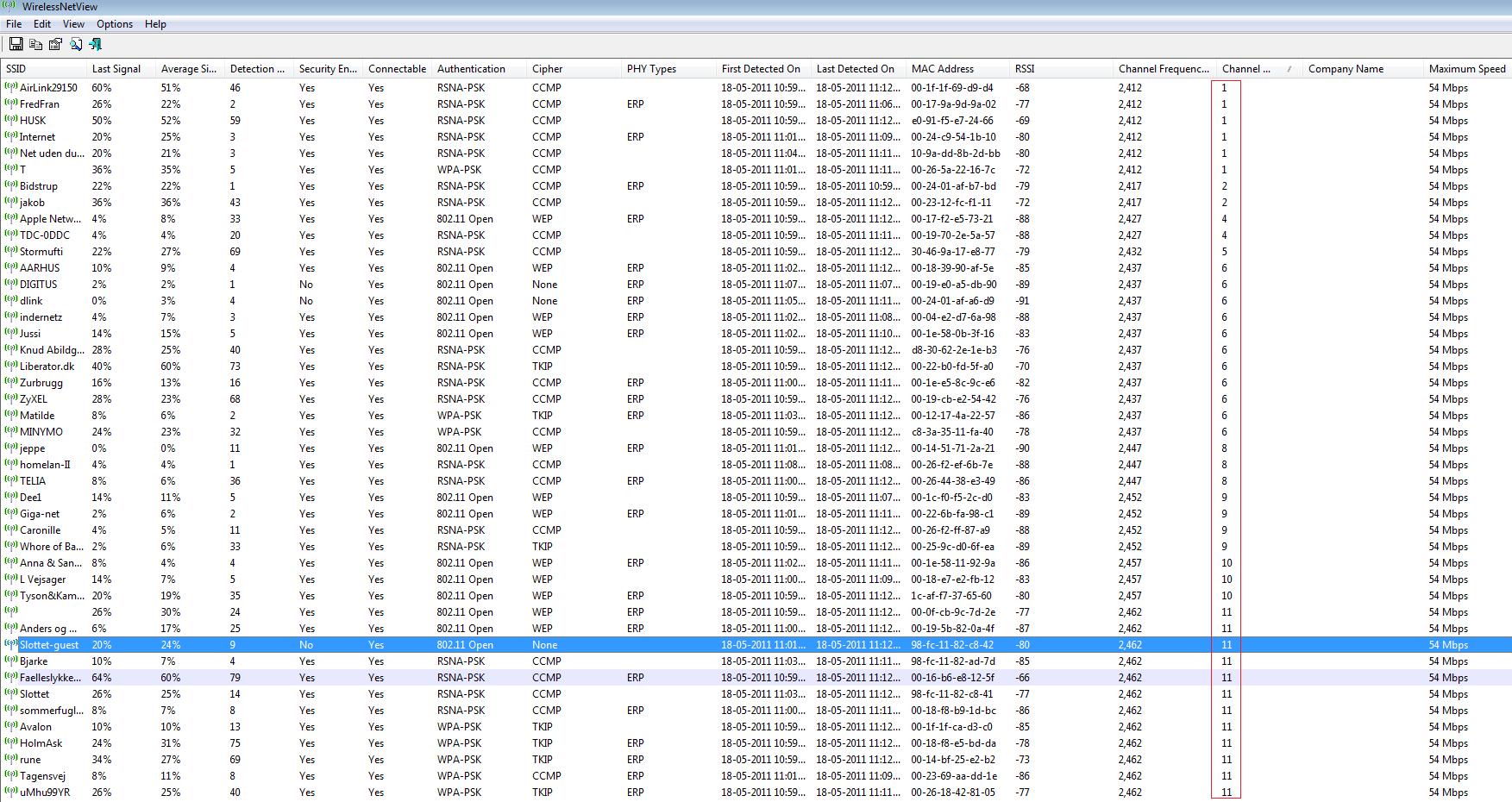The width and height of the screenshot is (1512, 802).
Task: Click the Find magnifier toolbar icon
Action: (76, 44)
